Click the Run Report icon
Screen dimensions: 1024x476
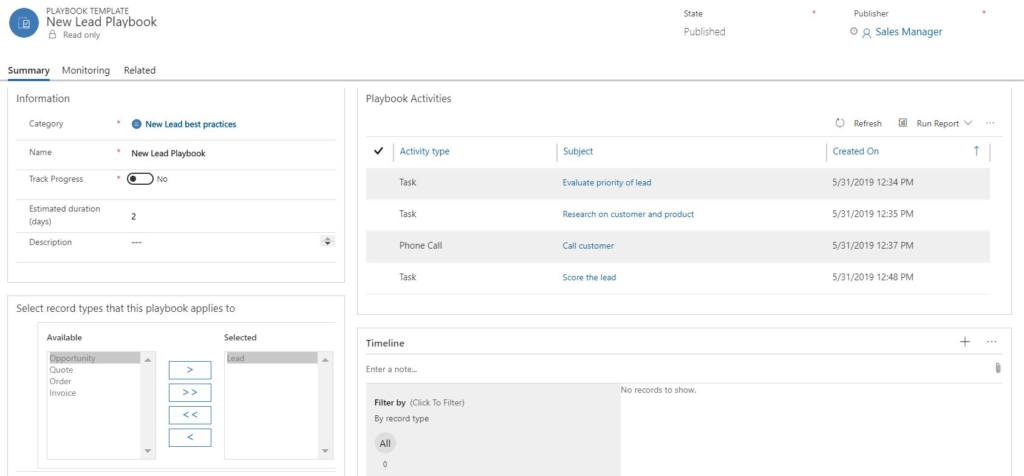(x=903, y=123)
